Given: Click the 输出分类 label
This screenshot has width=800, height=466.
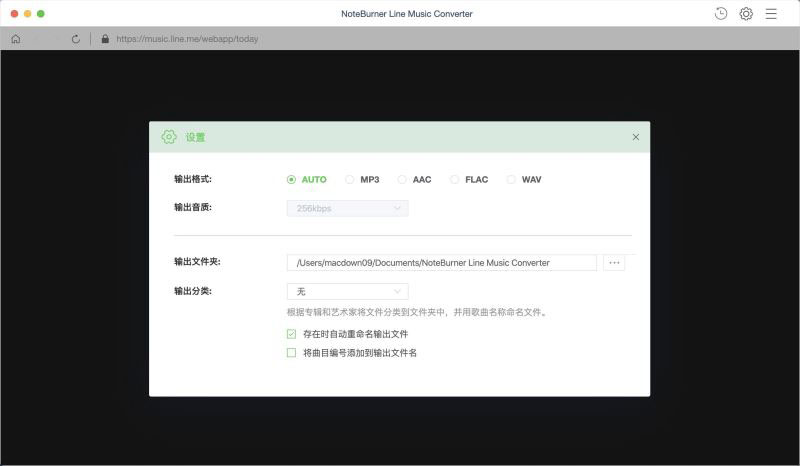Looking at the screenshot, I should (x=193, y=291).
